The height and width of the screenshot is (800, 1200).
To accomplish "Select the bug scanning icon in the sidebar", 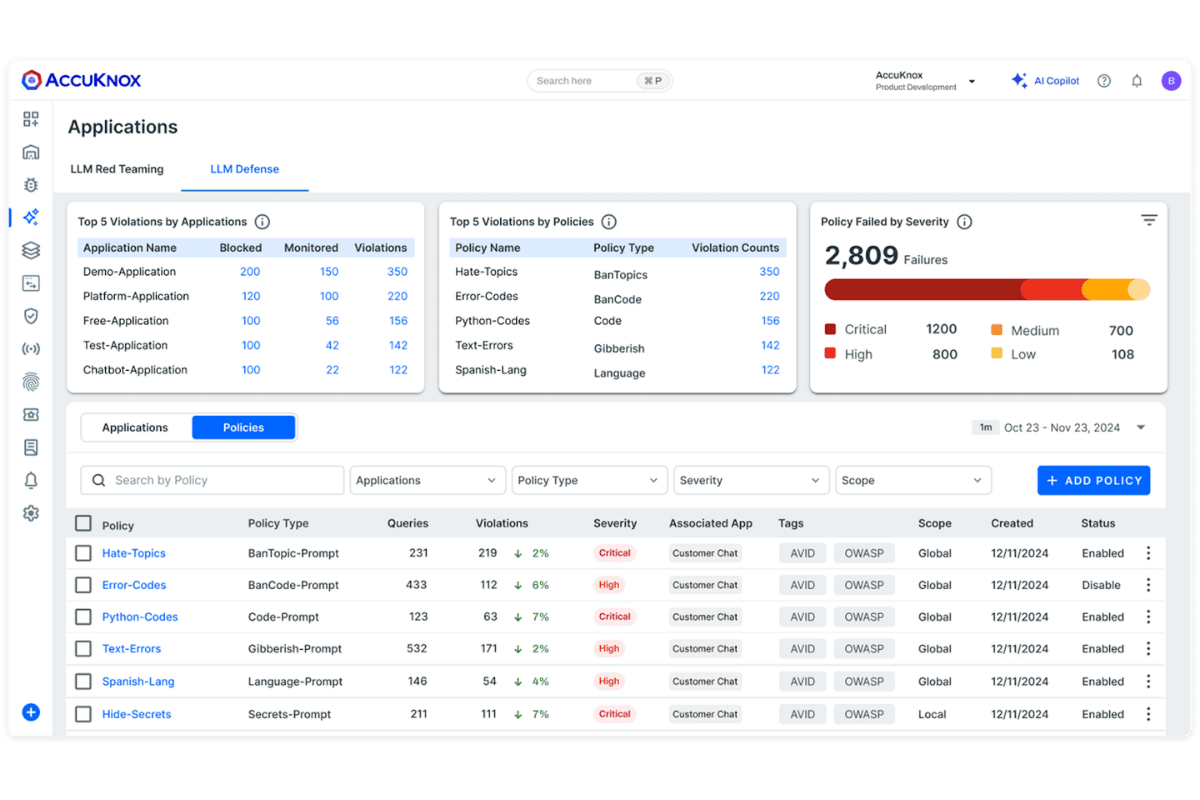I will coord(31,184).
